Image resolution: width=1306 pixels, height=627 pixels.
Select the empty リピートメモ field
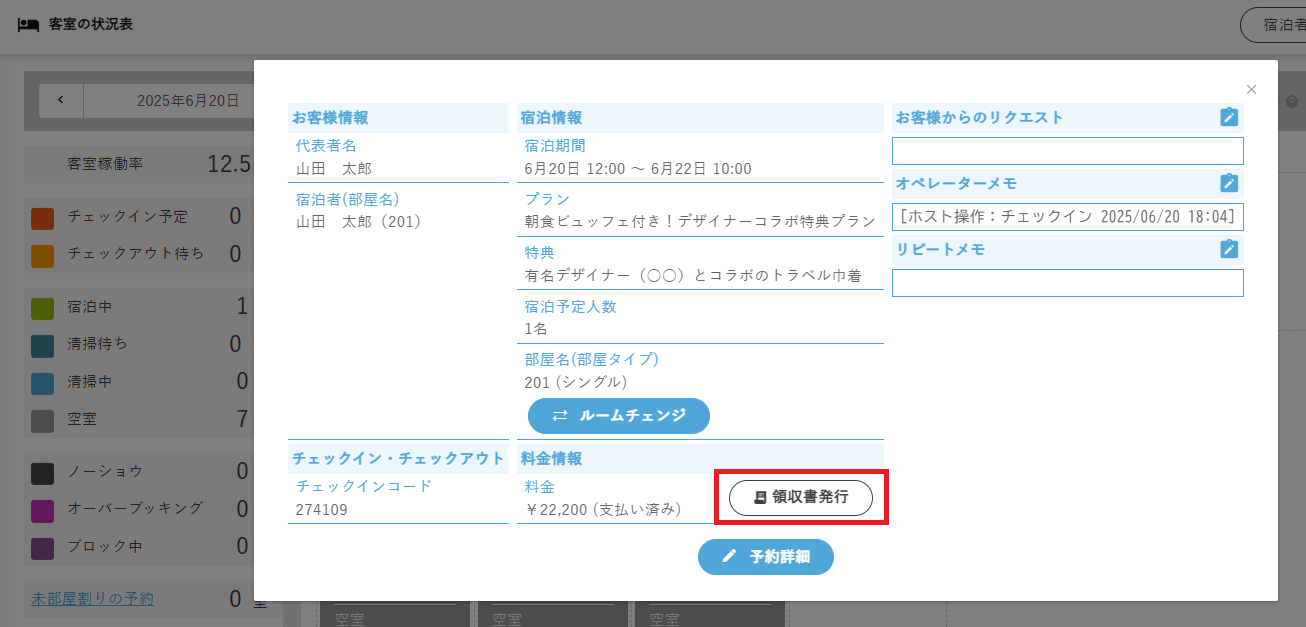[x=1067, y=283]
